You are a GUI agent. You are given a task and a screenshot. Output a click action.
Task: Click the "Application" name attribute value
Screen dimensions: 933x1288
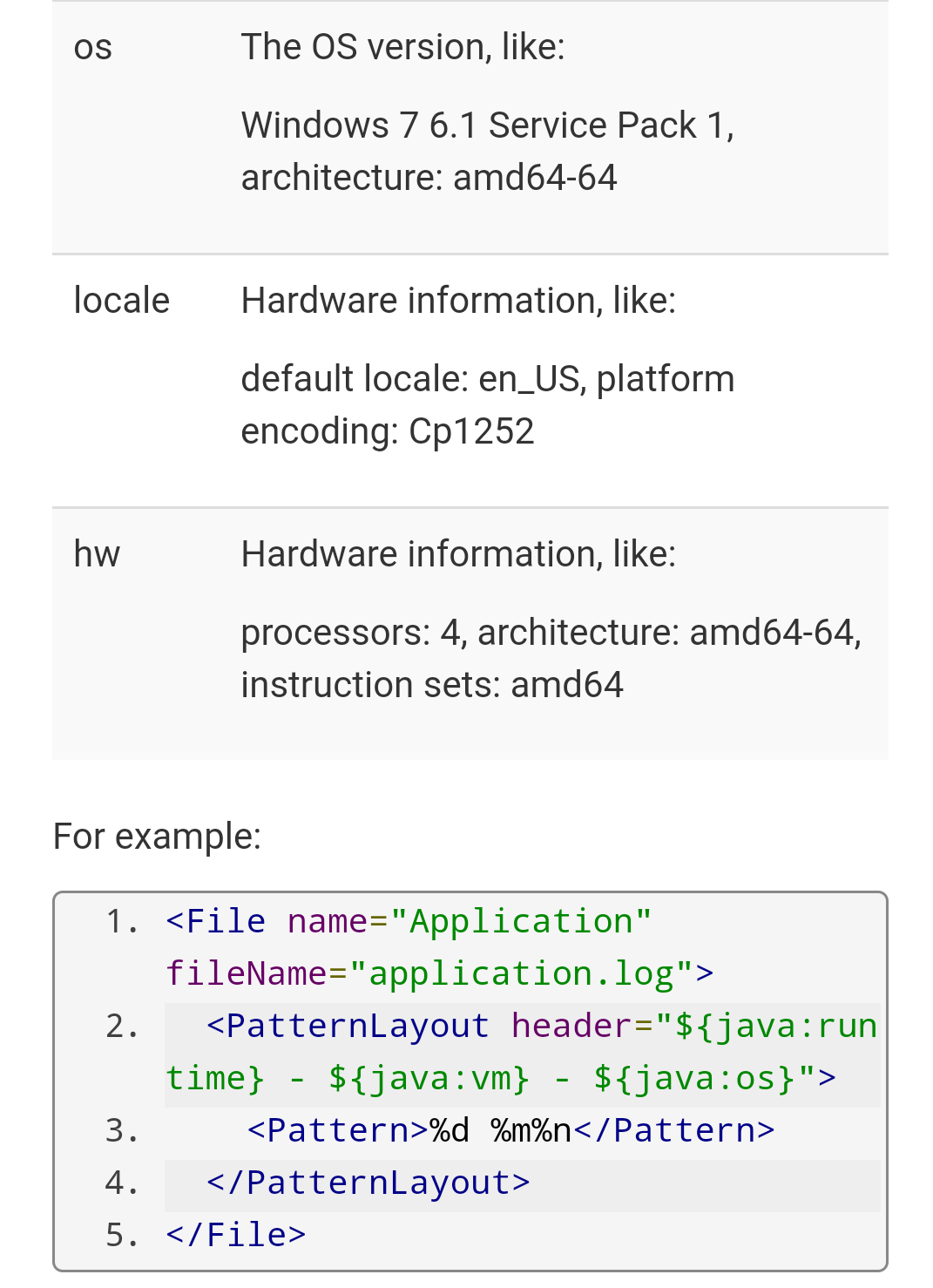(x=521, y=921)
